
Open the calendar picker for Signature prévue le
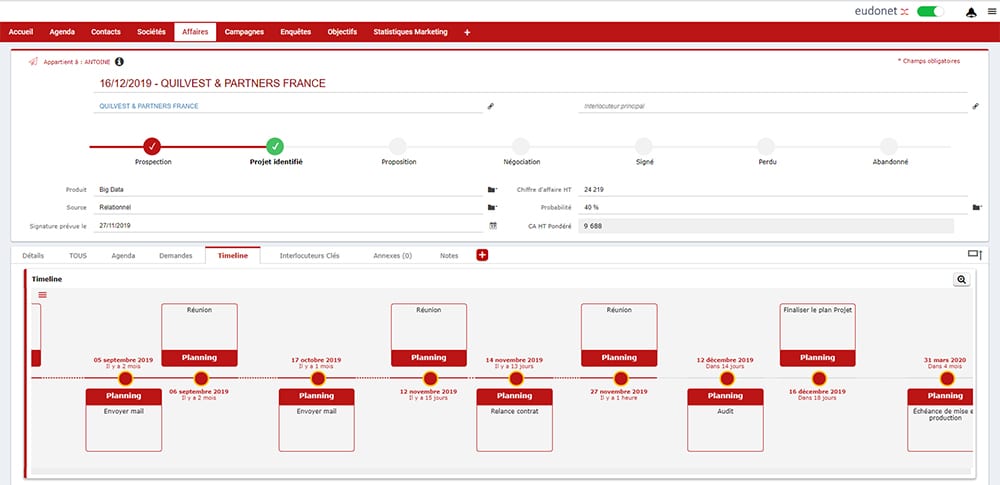[x=493, y=225]
